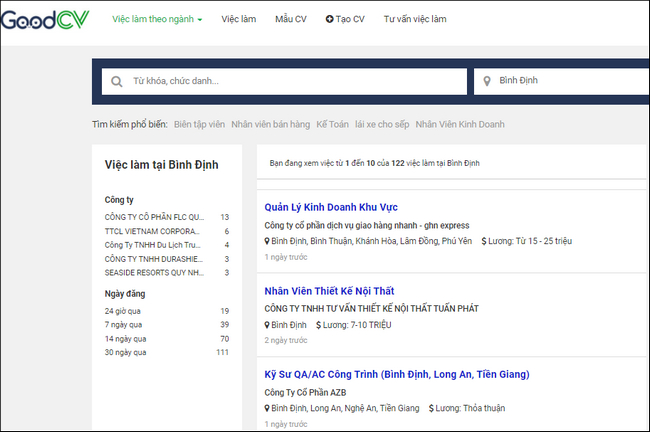Select popular search Kế Toán
This screenshot has width=650, height=432.
point(332,124)
